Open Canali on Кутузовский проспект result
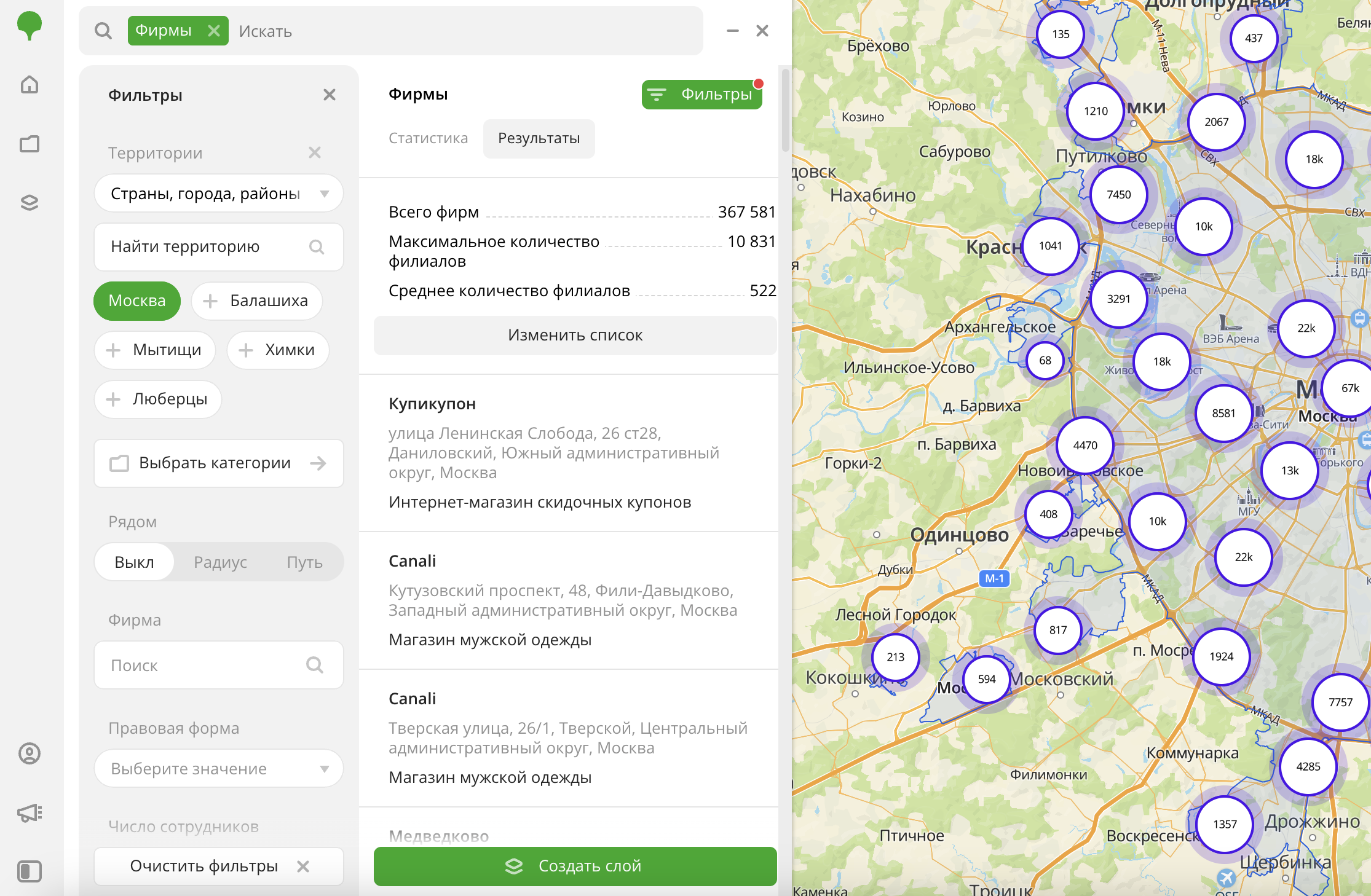 click(x=569, y=600)
